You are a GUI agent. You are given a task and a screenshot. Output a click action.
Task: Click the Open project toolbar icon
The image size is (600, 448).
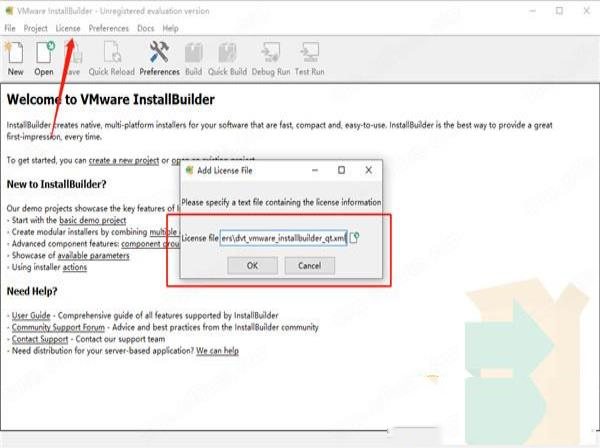coord(44,56)
